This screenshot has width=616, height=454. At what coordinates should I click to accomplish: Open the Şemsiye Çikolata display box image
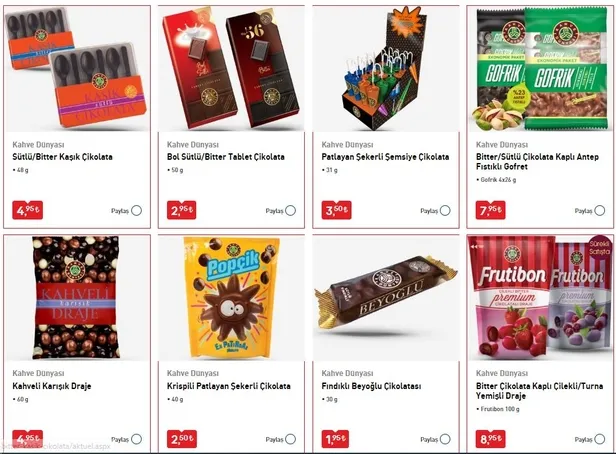click(x=386, y=69)
